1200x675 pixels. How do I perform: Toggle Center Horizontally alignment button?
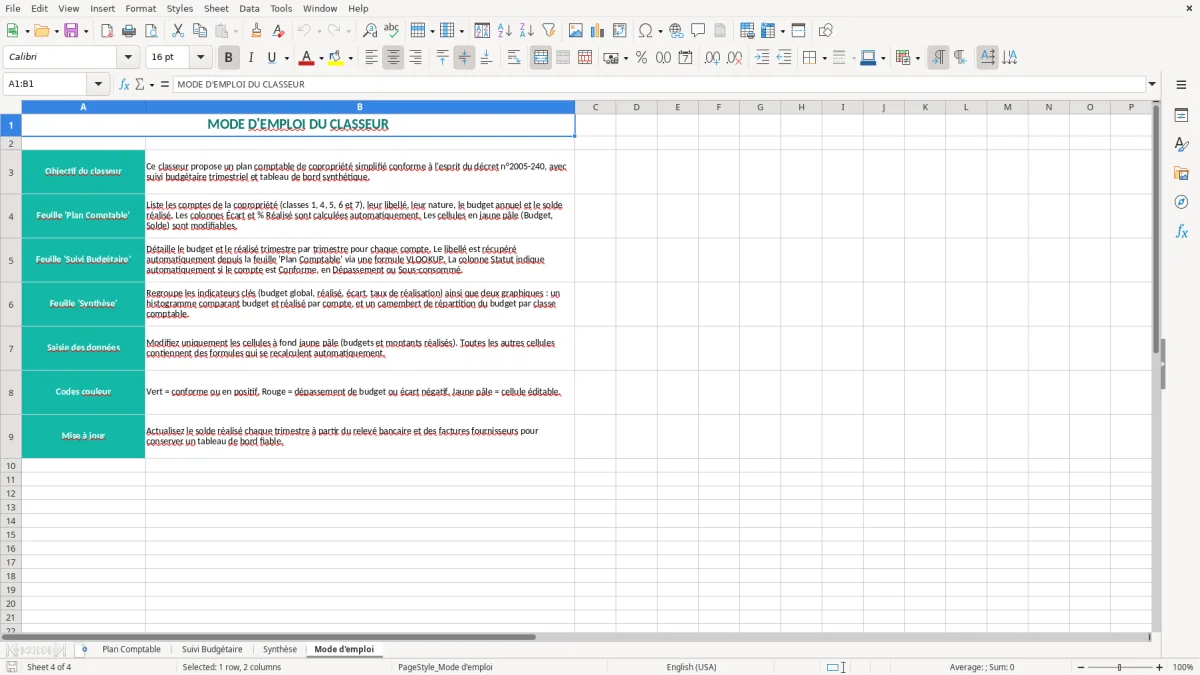(393, 58)
